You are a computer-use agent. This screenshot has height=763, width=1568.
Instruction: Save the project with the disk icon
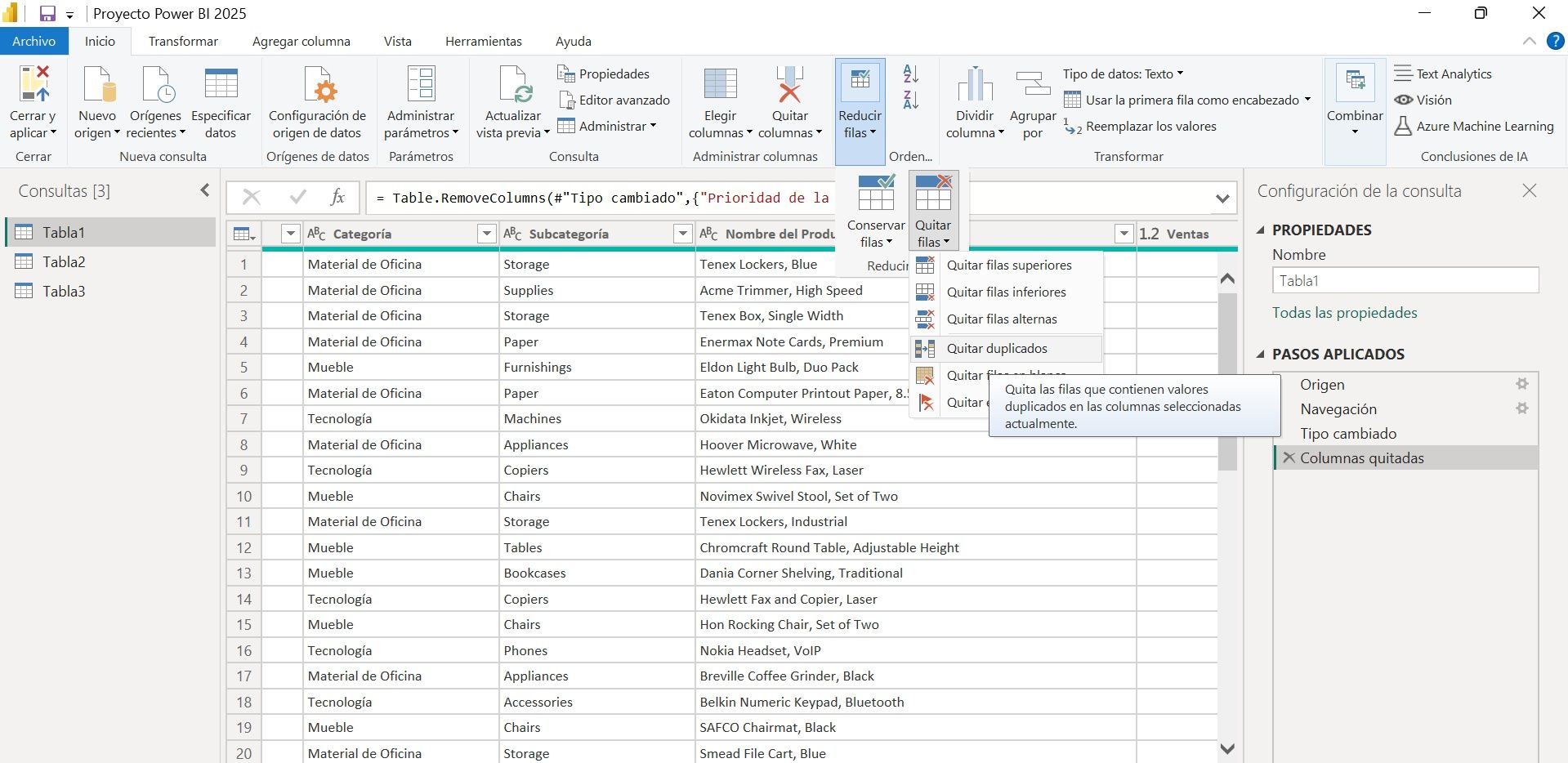coord(47,14)
